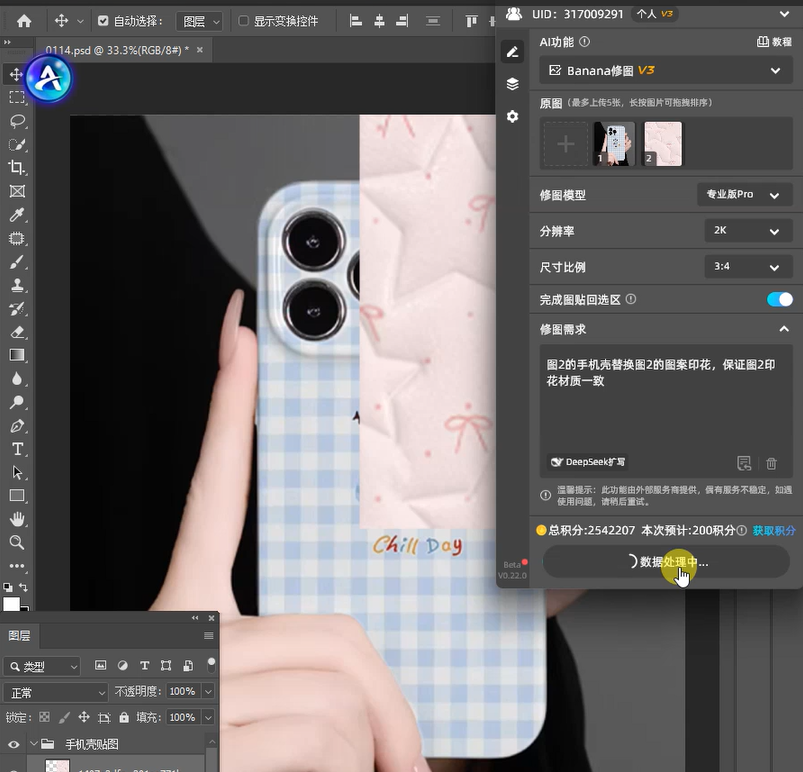Click the 获取积分 link
803x772 pixels.
[774, 530]
